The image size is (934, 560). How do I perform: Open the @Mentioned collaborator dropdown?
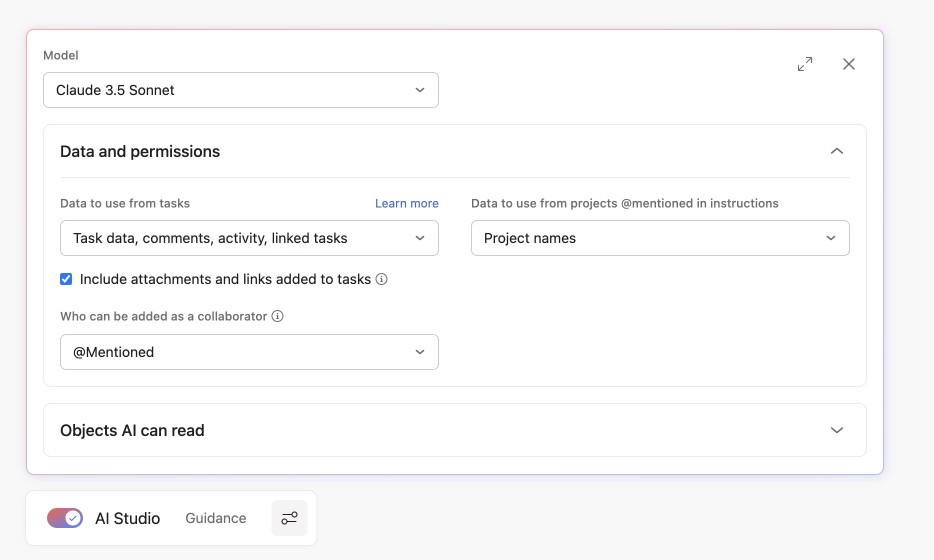pos(249,352)
